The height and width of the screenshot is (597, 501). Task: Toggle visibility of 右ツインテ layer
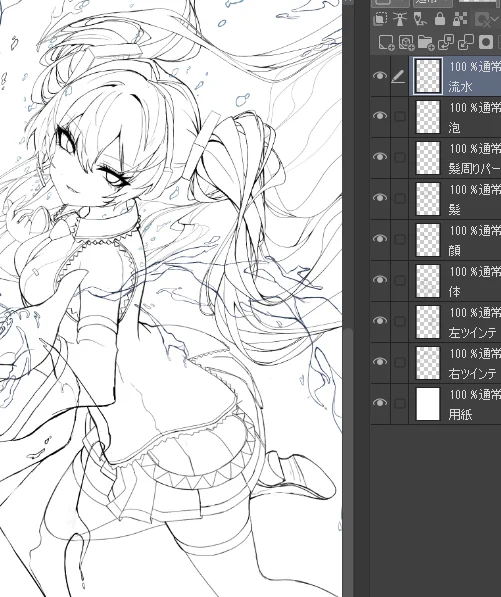[x=380, y=362]
